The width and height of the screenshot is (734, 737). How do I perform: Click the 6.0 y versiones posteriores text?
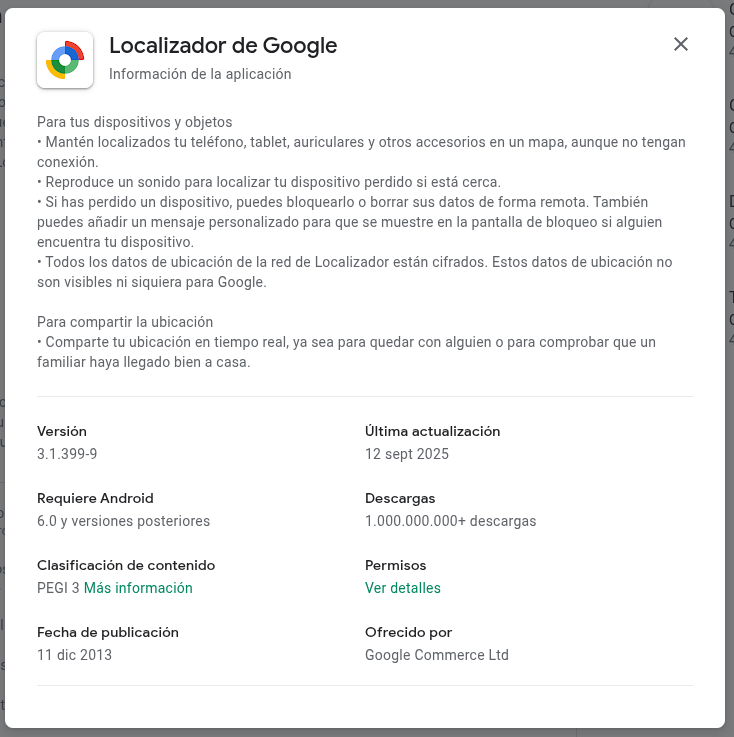coord(124,521)
